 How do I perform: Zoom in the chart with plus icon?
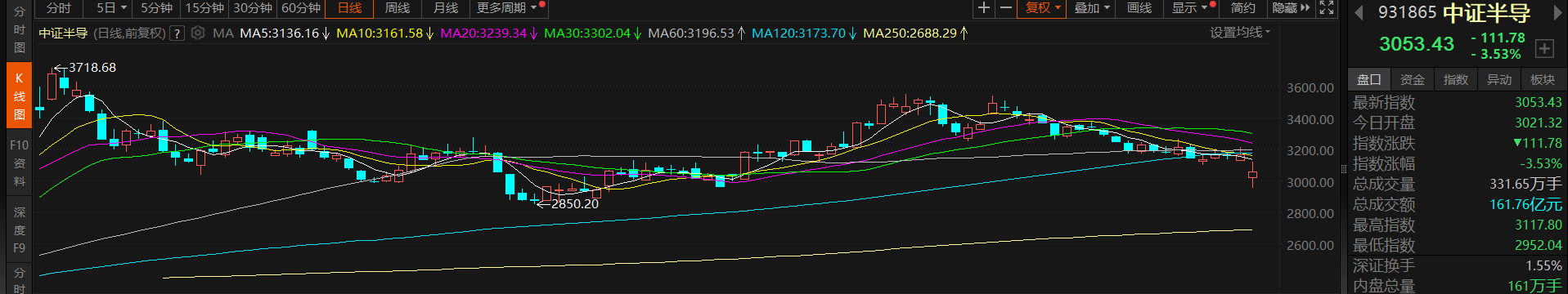tap(983, 8)
